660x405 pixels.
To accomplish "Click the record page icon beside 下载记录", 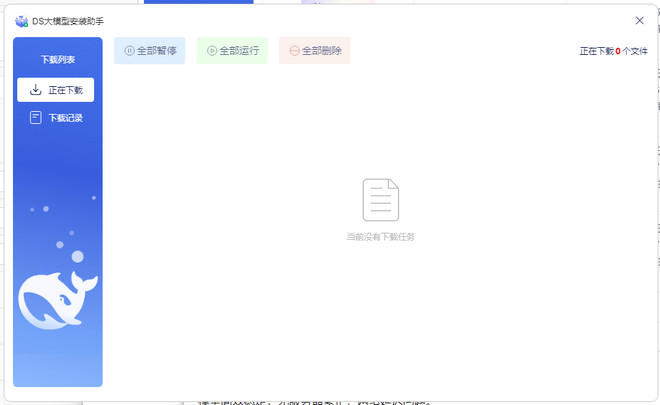I will coord(36,118).
